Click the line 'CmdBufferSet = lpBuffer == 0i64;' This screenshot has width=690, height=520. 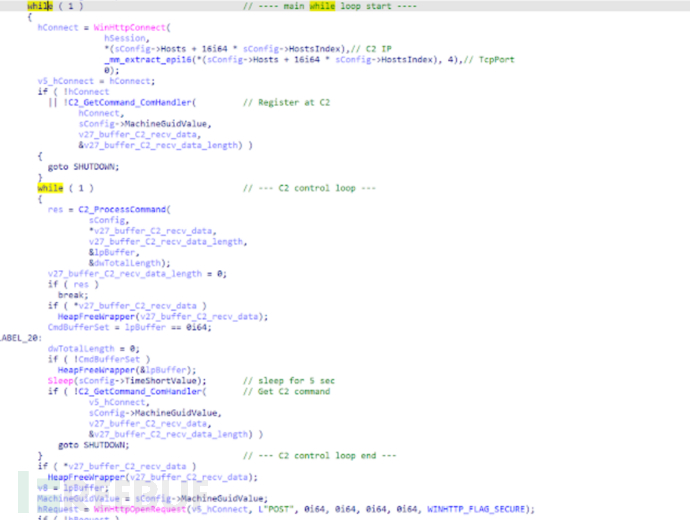point(130,327)
